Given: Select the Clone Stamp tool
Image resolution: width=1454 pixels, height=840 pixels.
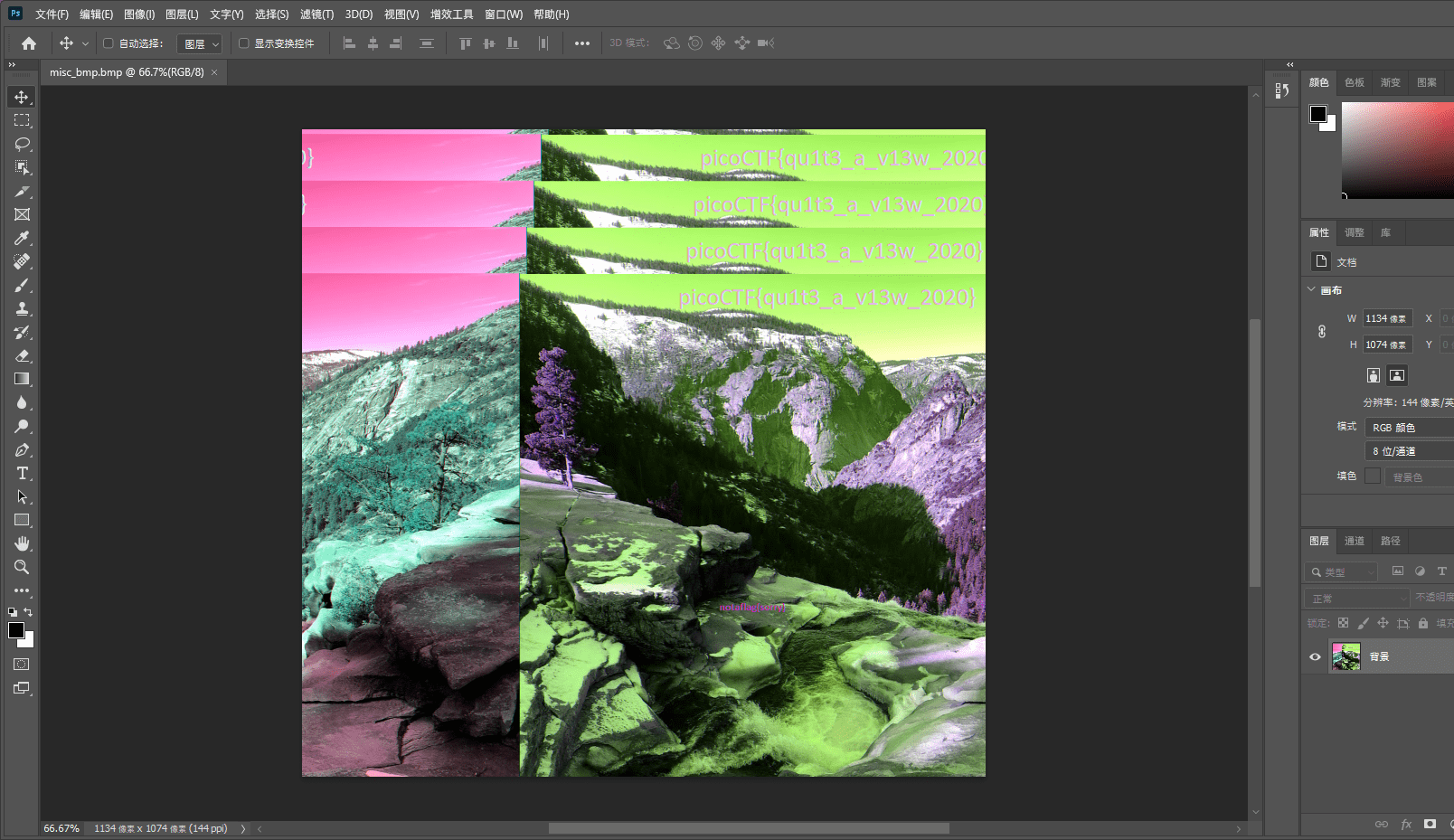Looking at the screenshot, I should (x=22, y=308).
